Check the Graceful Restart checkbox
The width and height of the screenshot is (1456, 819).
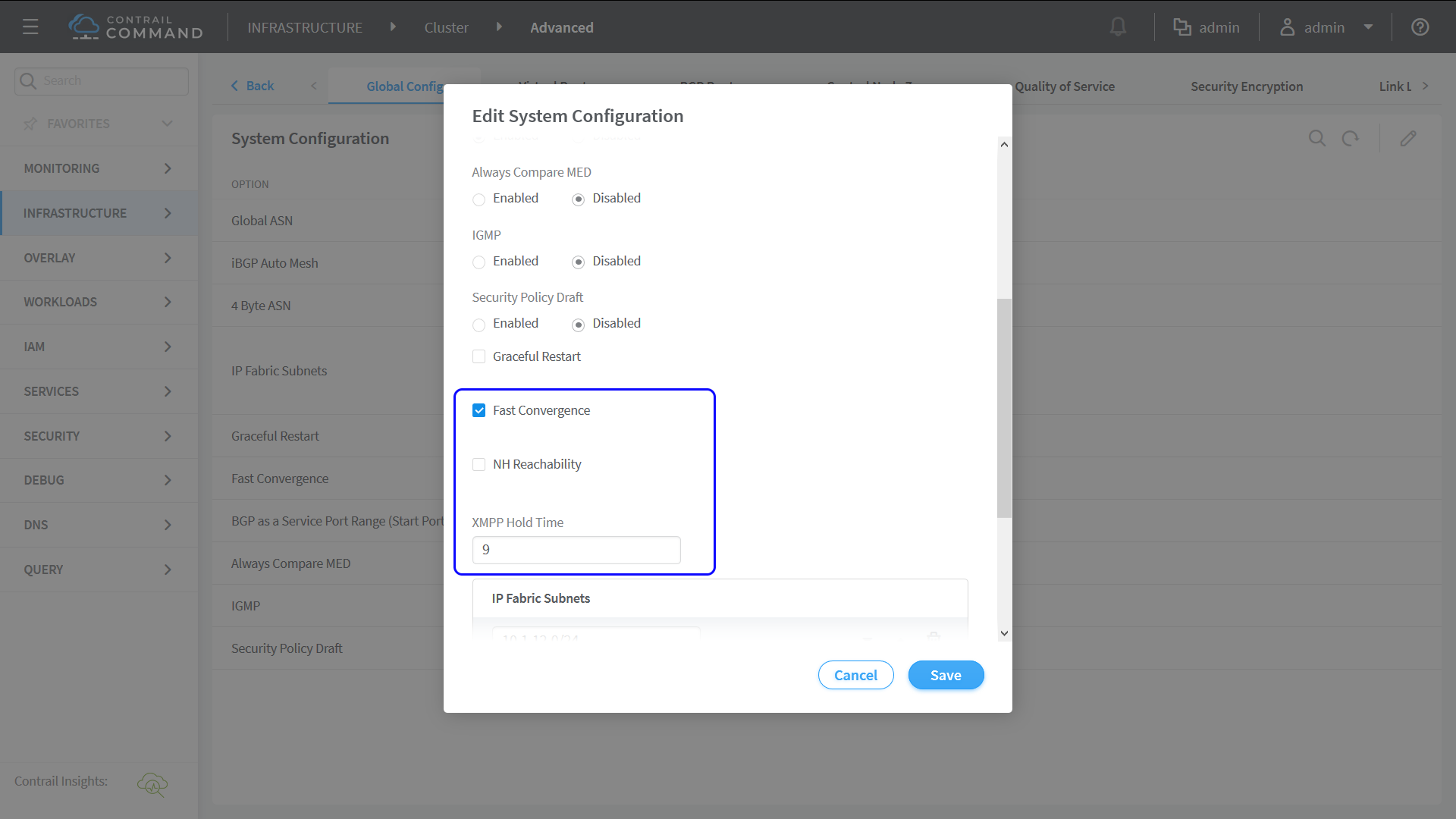tap(479, 356)
